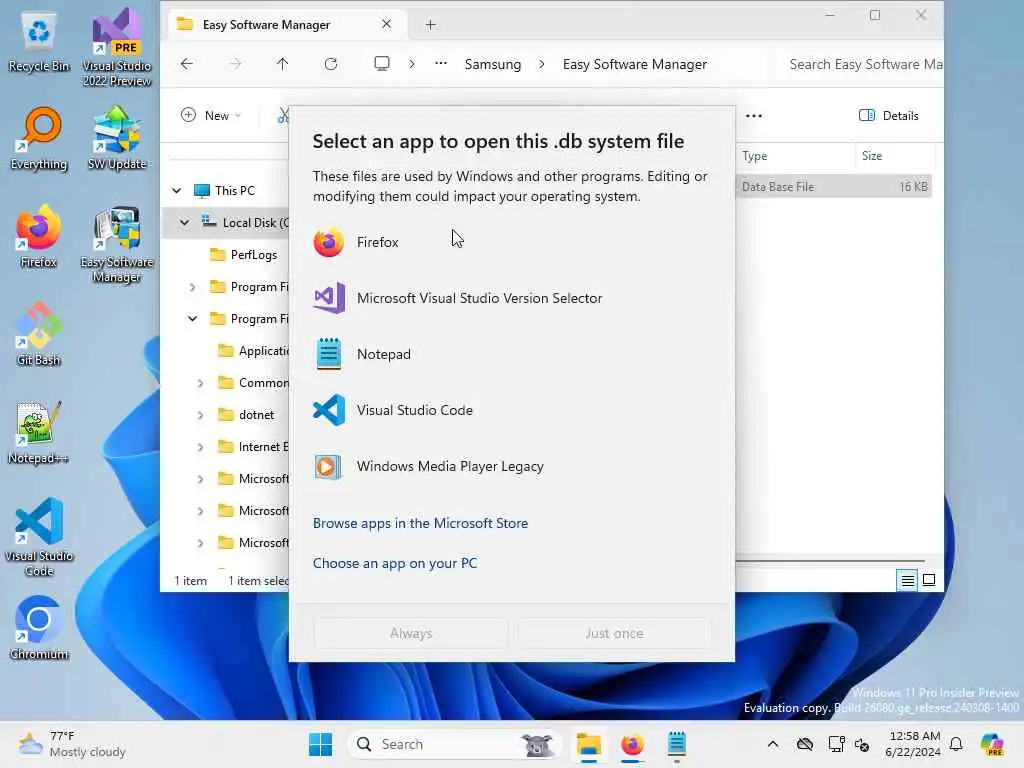The image size is (1024, 768).
Task: Expand the first Program Files folder
Action: 192,287
